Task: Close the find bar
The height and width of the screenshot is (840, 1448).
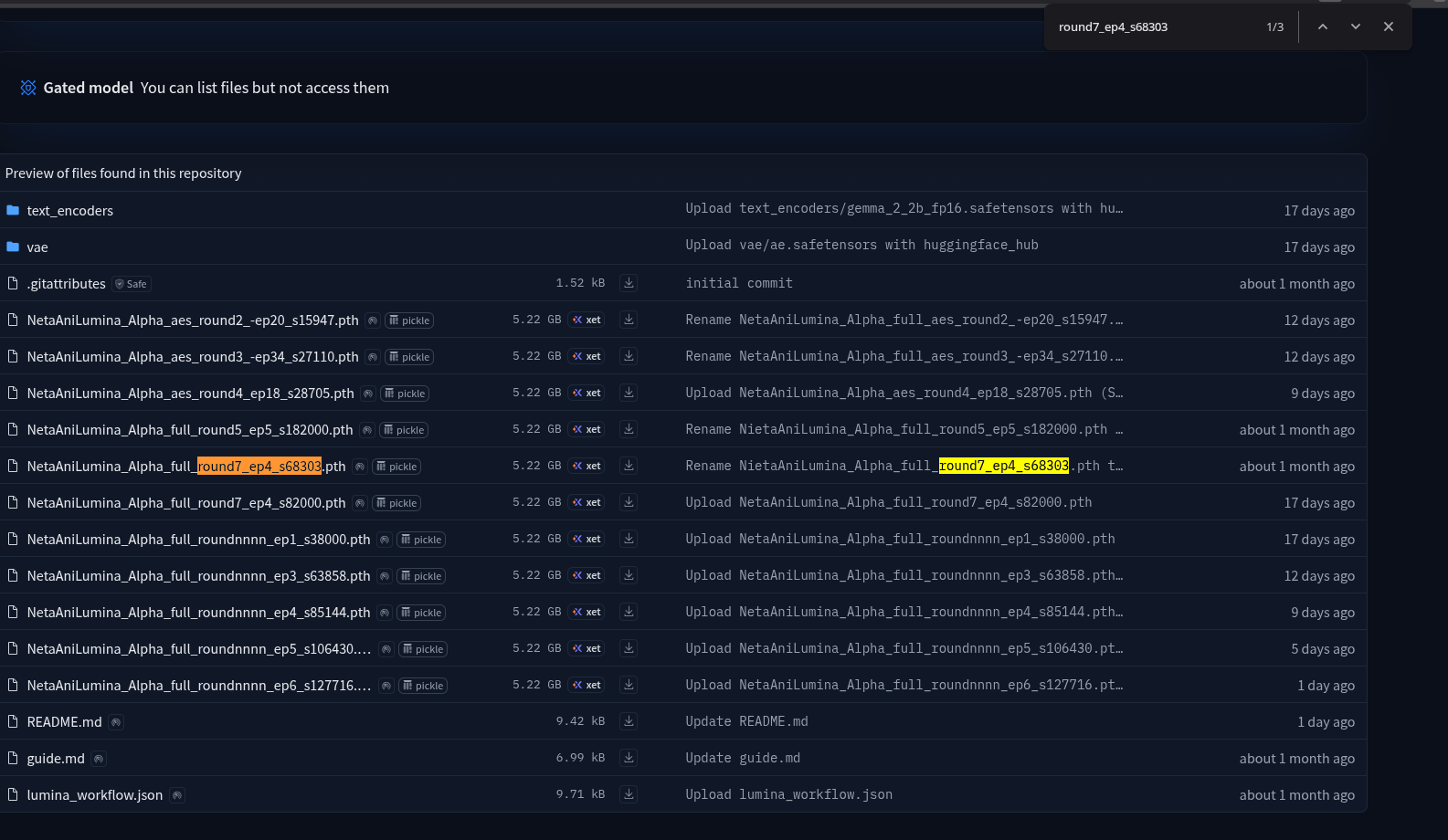Action: 1389,26
